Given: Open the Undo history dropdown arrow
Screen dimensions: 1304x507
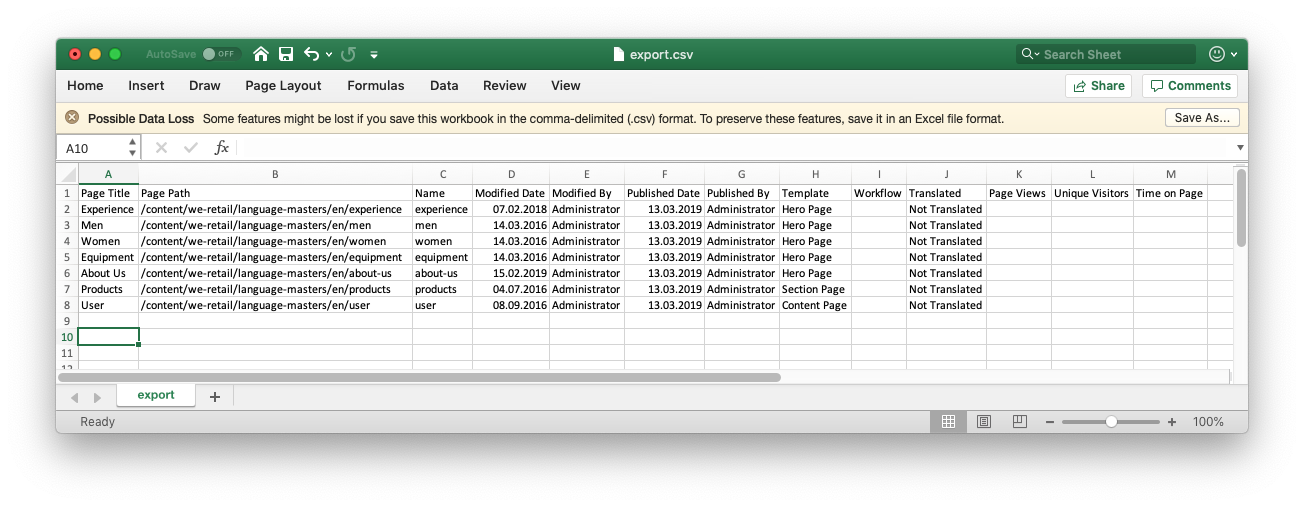Looking at the screenshot, I should point(329,55).
